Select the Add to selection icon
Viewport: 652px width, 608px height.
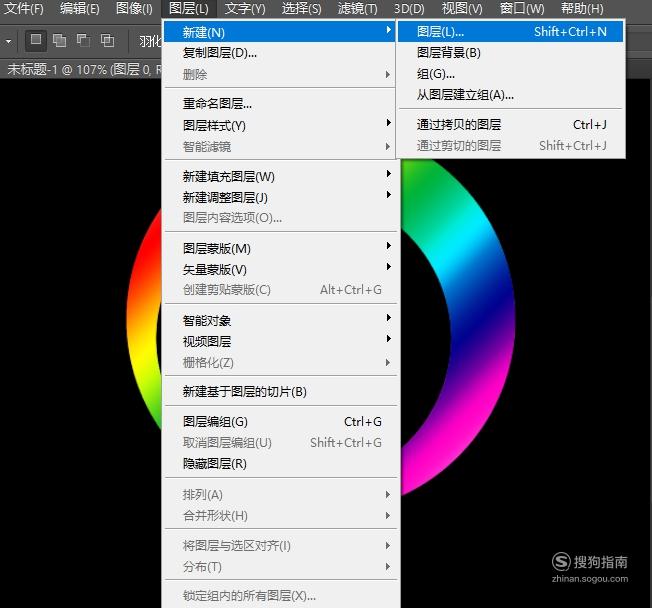[x=59, y=40]
